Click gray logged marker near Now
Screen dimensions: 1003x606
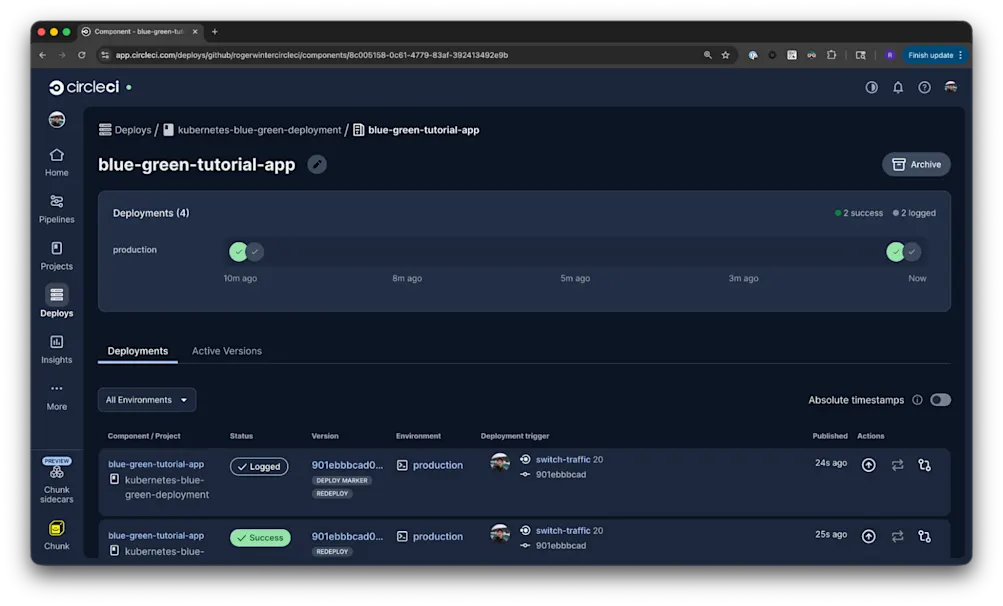coord(912,251)
